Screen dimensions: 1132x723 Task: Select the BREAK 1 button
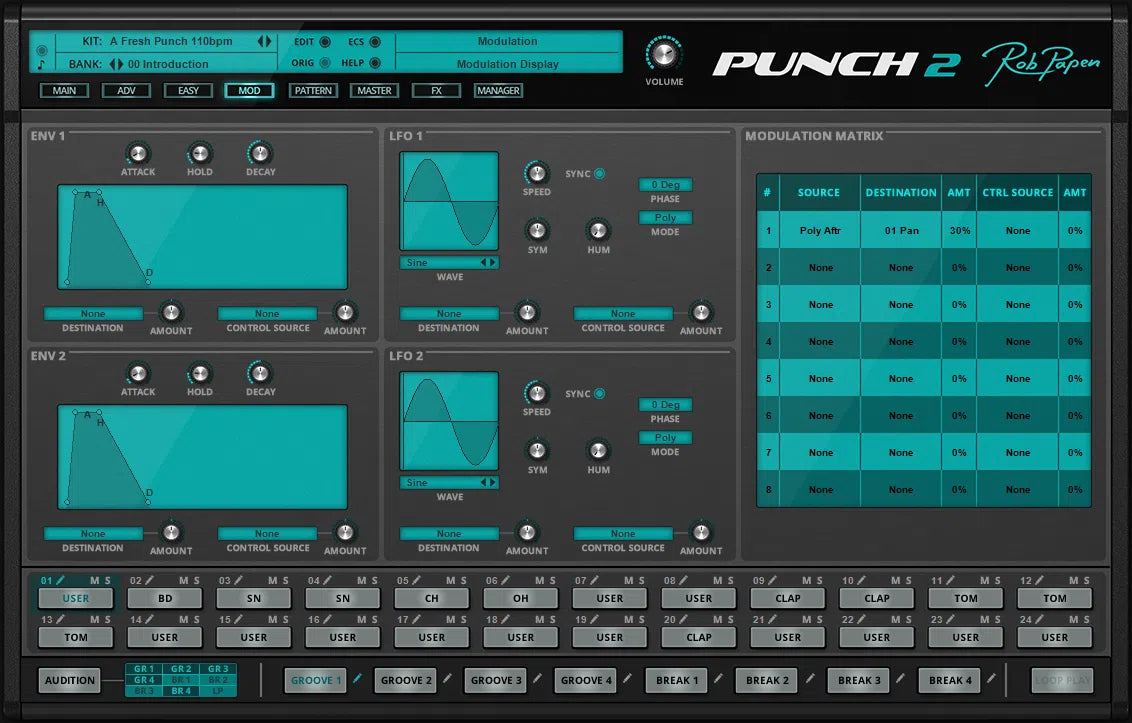(676, 680)
